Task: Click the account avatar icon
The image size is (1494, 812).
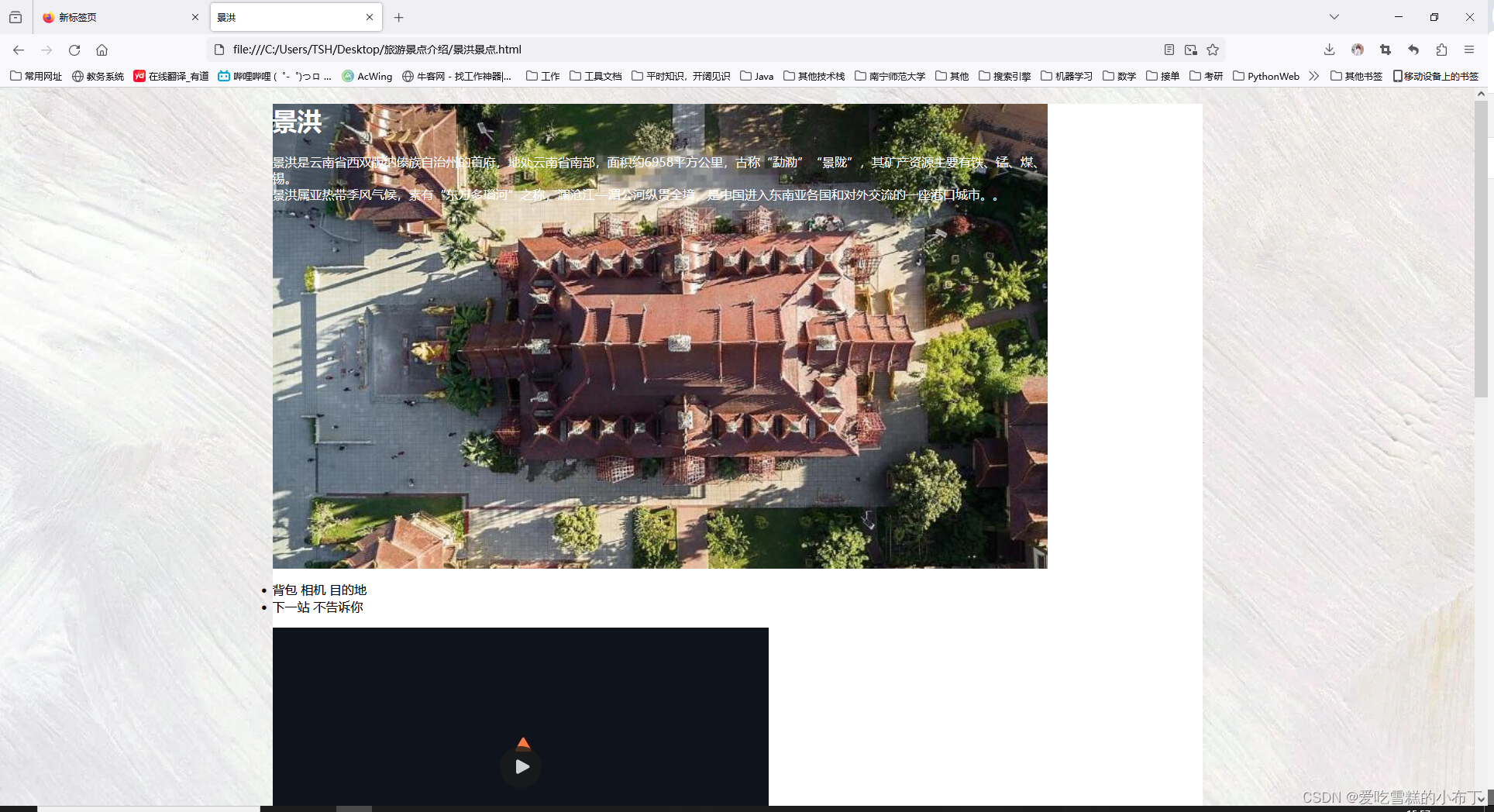Action: point(1358,50)
